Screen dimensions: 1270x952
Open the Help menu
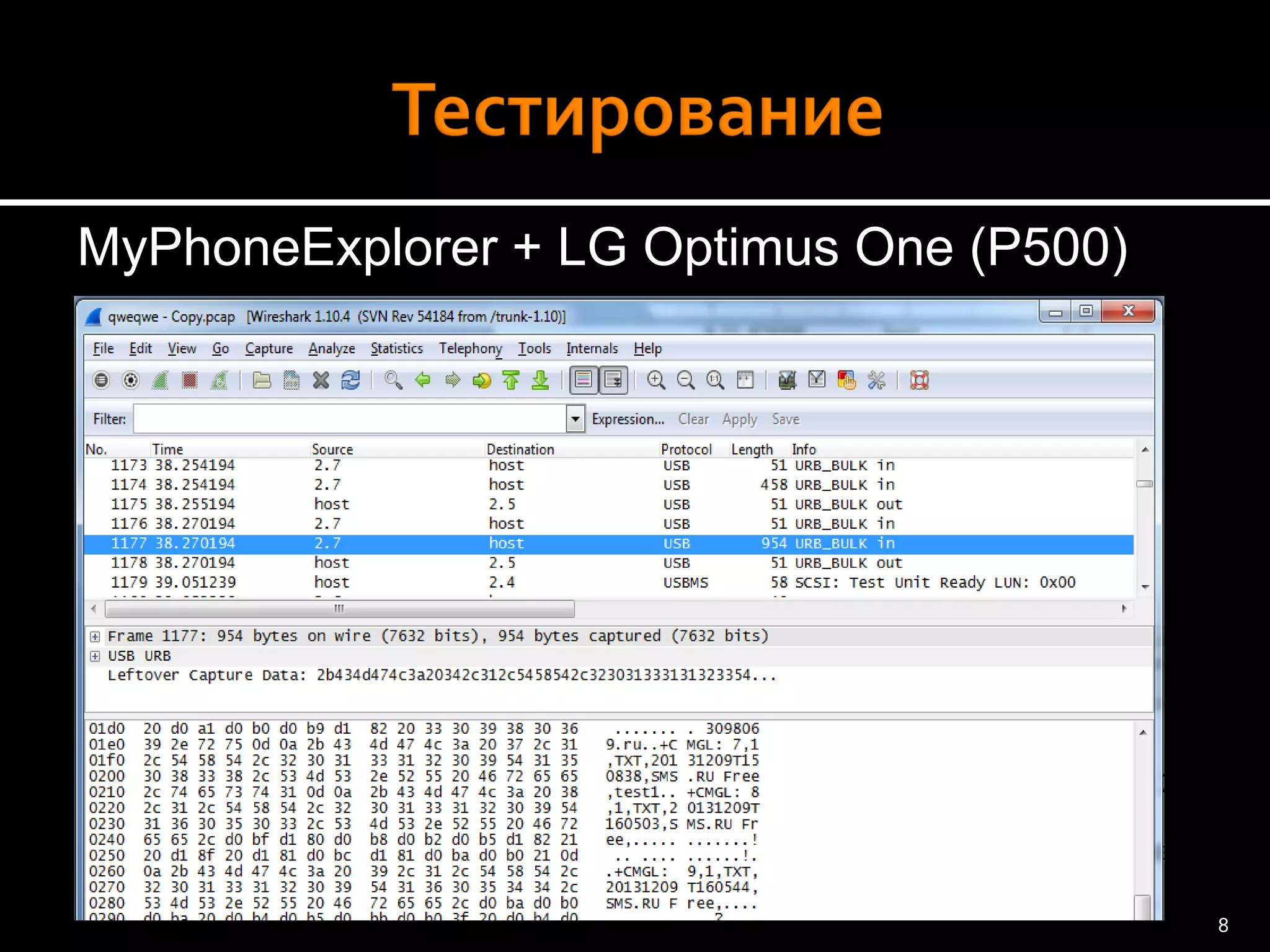pos(648,348)
